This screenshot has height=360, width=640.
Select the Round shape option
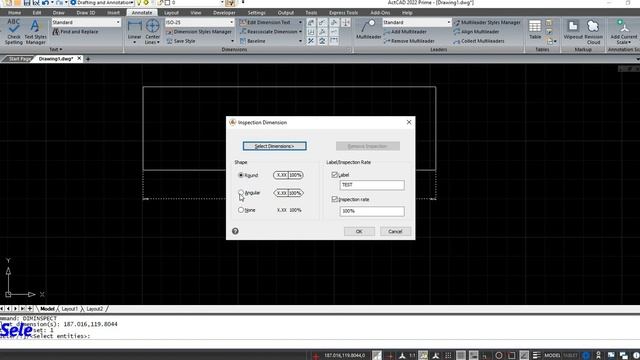[x=241, y=175]
